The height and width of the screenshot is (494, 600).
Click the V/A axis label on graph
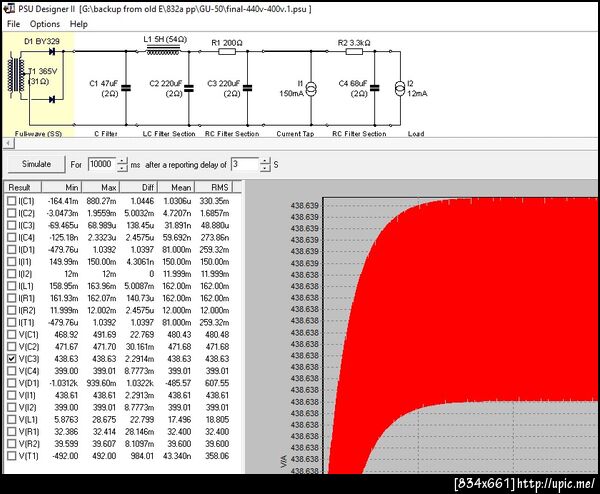284,461
